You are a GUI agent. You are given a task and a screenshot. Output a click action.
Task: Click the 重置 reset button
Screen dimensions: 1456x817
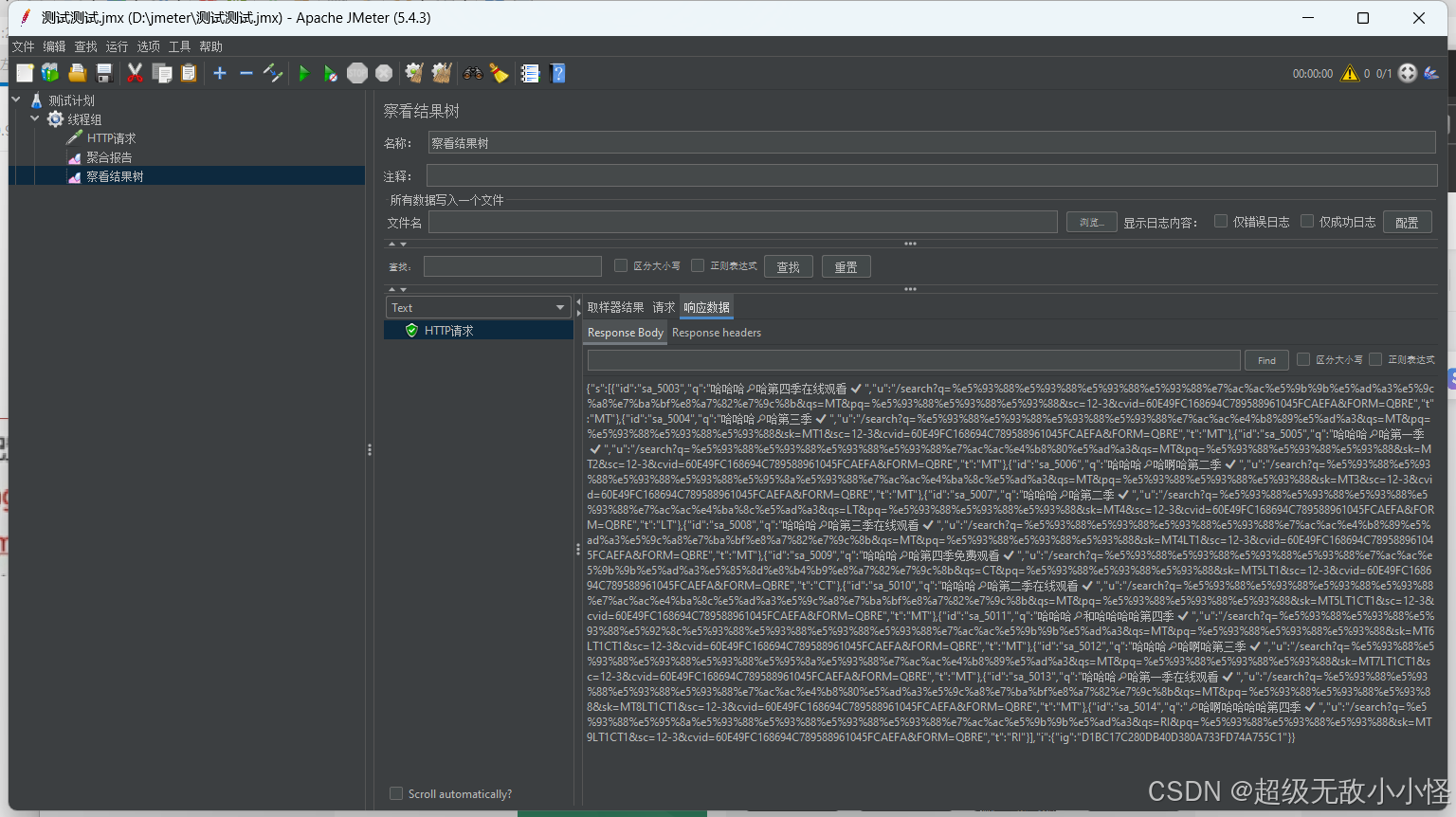[846, 267]
